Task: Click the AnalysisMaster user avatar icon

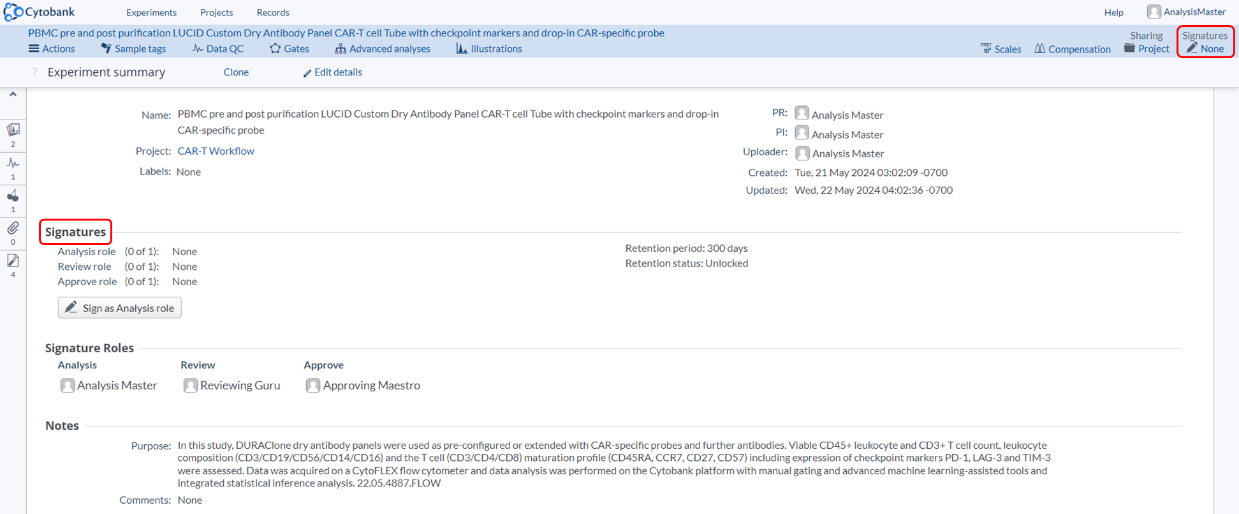Action: (x=1154, y=12)
